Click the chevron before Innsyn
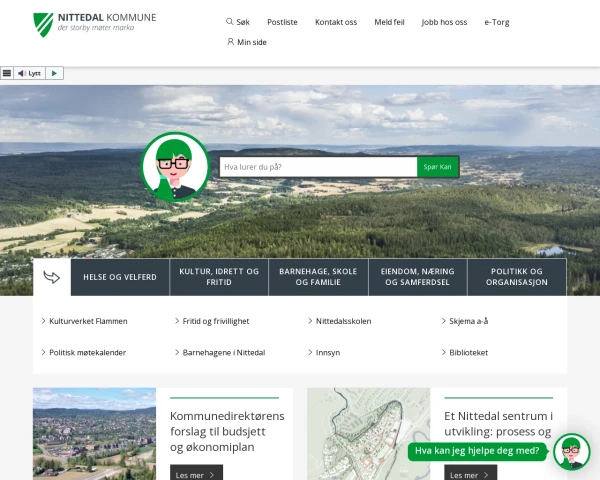Image resolution: width=600 pixels, height=480 pixels. point(310,352)
